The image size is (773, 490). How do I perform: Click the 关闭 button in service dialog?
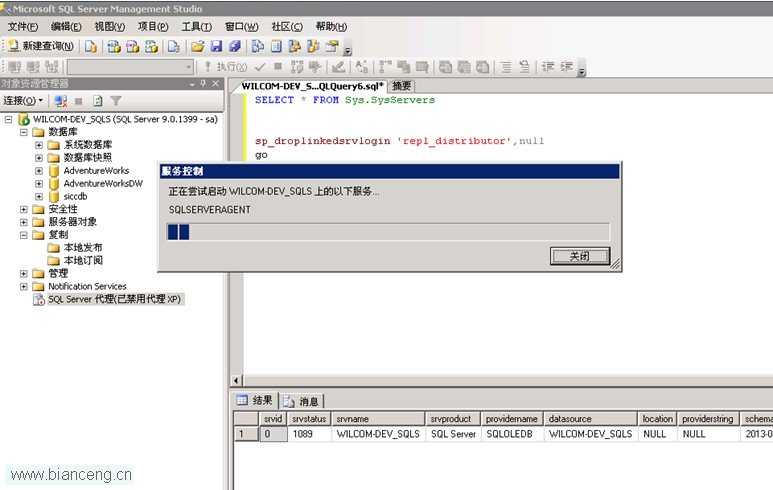pyautogui.click(x=580, y=256)
